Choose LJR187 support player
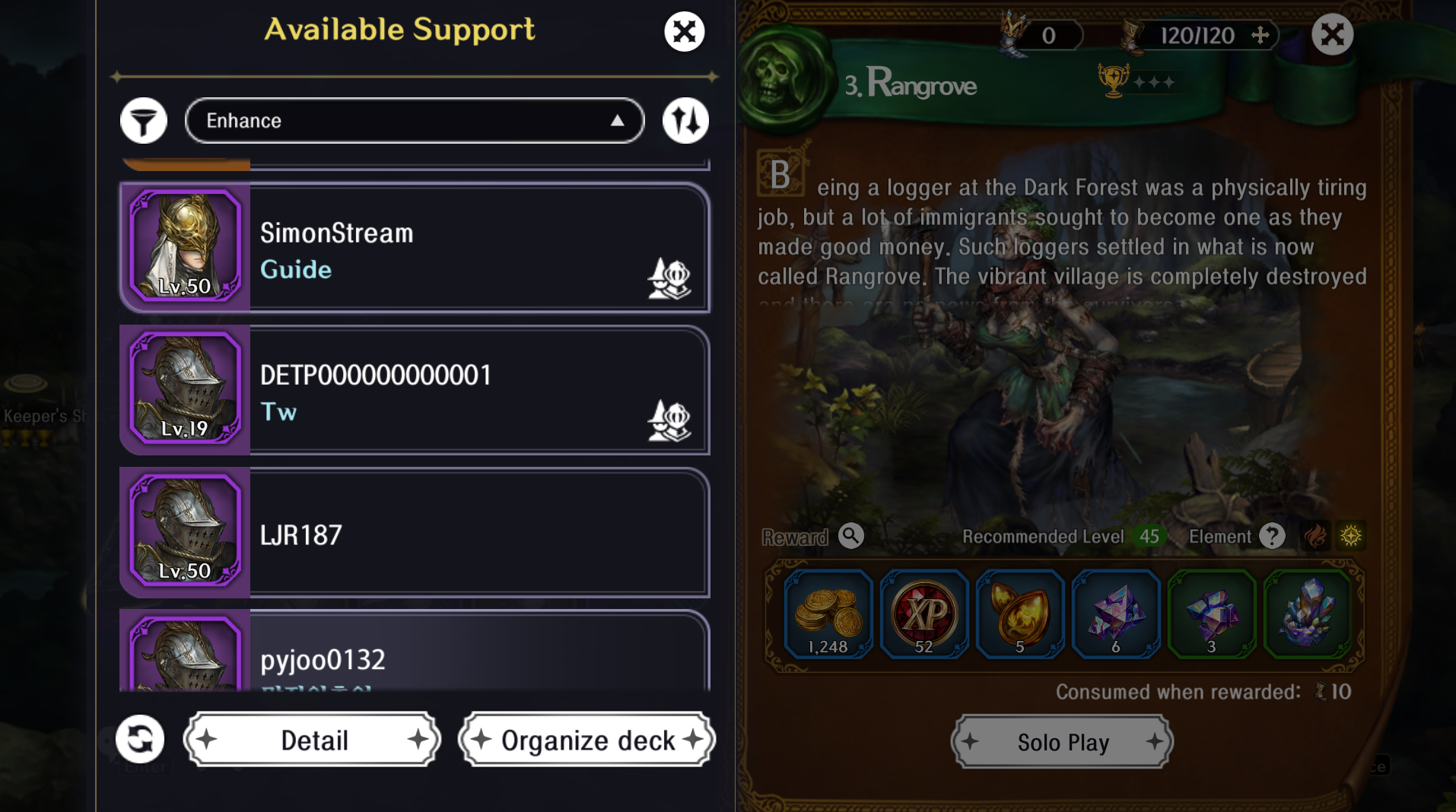 415,532
